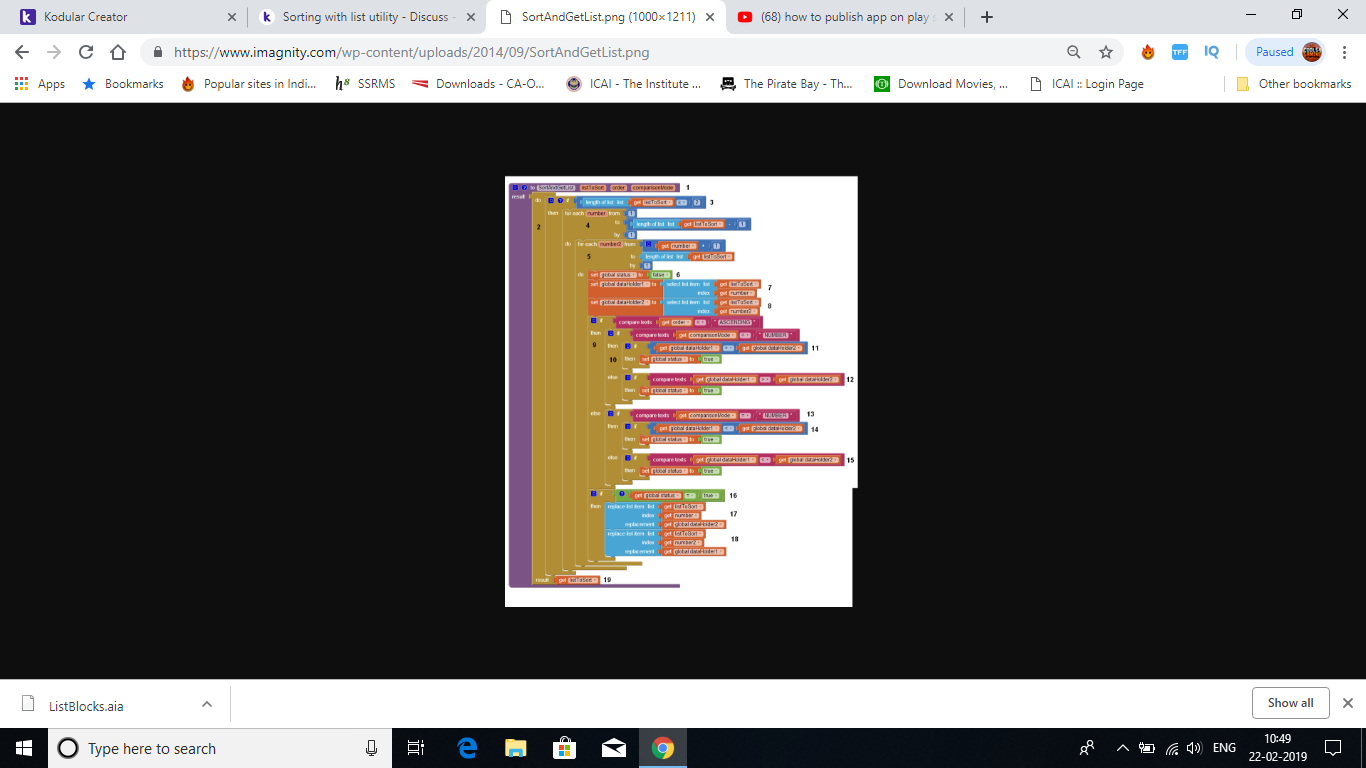Check battery status in system tray
Screen dimensions: 1366x768
[x=1148, y=748]
